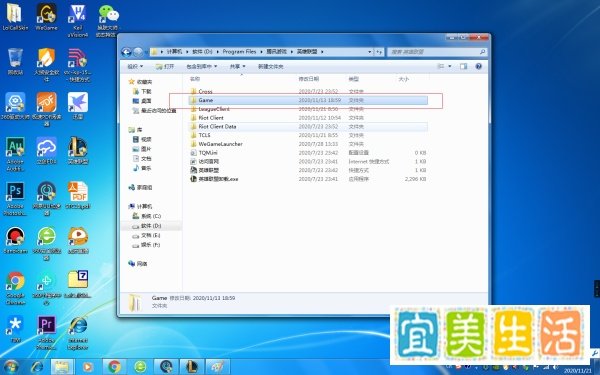This screenshot has width=600, height=375.
Task: Click the address bar refresh button
Action: (379, 52)
